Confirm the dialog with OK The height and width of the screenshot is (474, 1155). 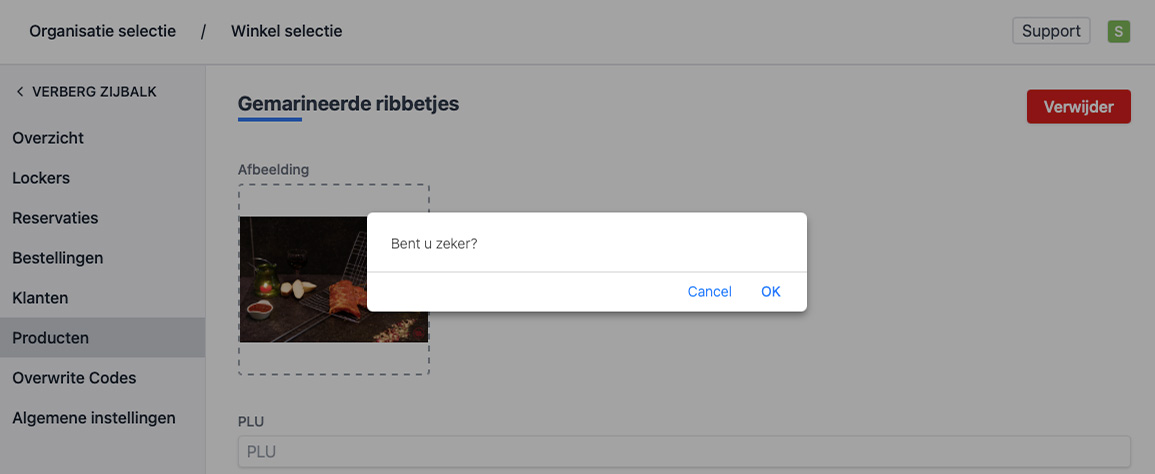[x=770, y=292]
